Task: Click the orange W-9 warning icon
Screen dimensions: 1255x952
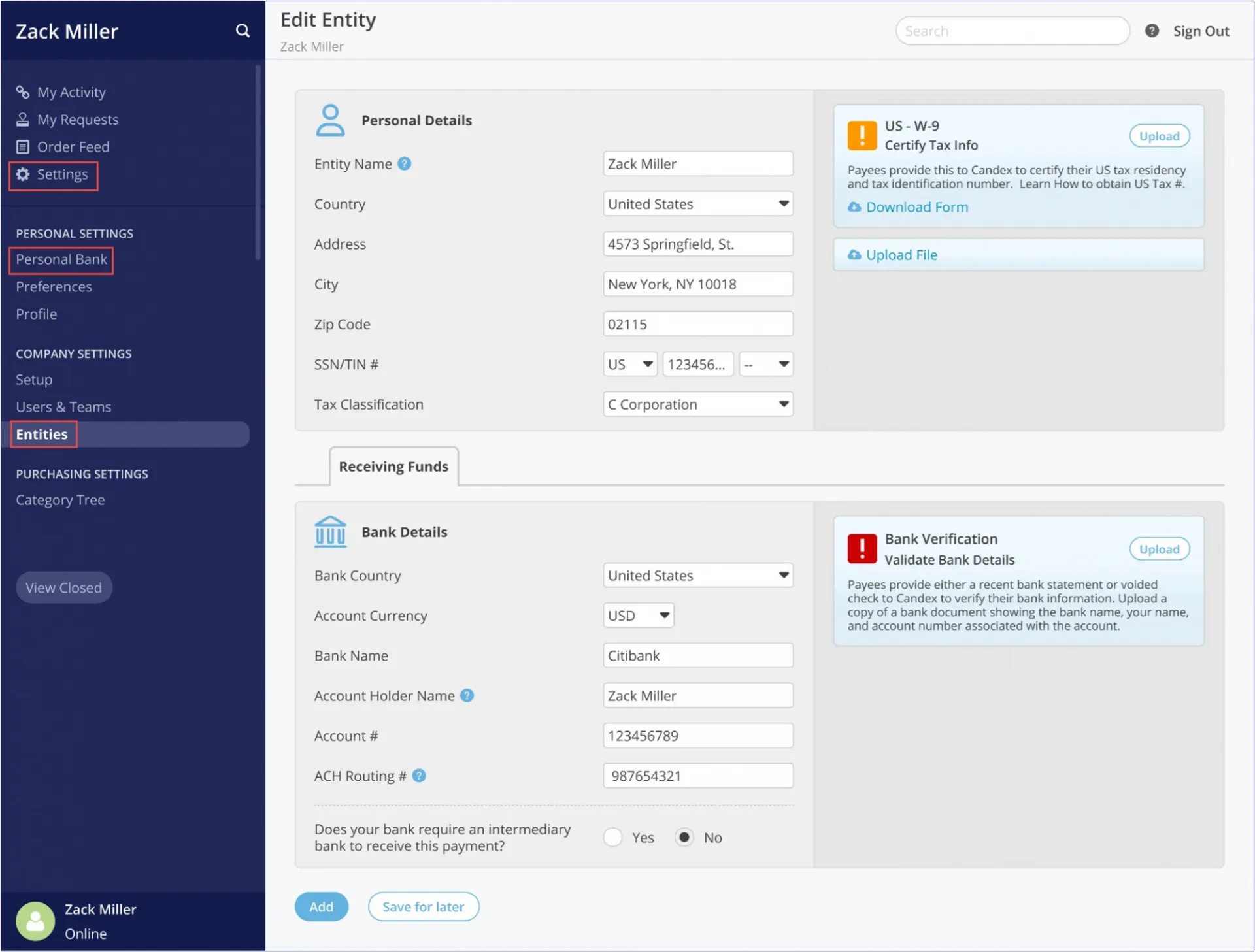Action: coord(862,135)
